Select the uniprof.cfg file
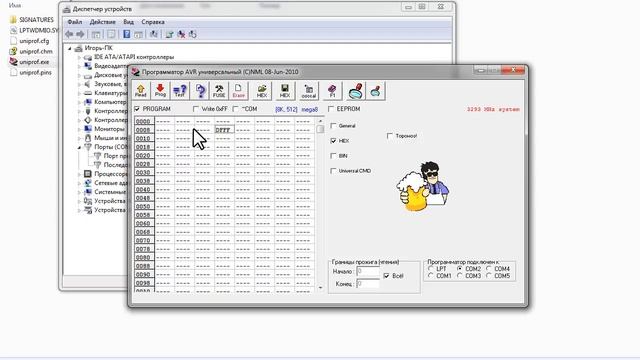The image size is (640, 360). [29, 41]
